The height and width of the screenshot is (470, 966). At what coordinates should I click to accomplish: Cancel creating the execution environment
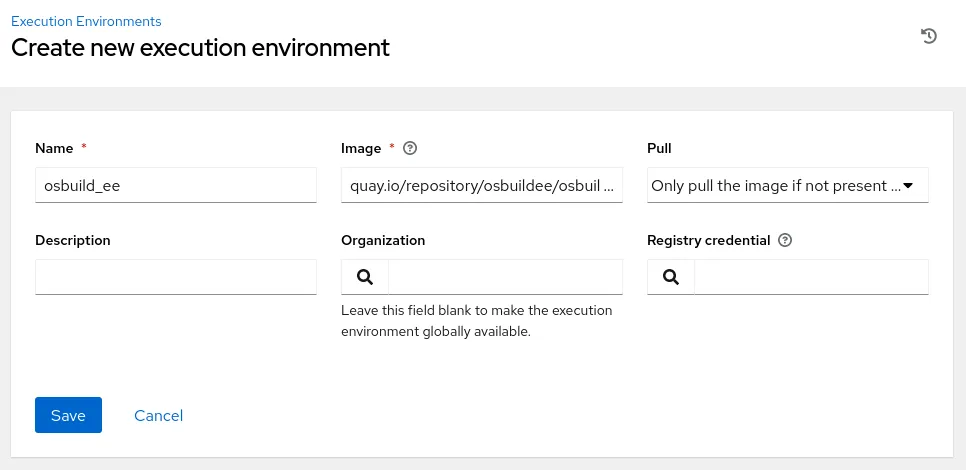pos(158,415)
